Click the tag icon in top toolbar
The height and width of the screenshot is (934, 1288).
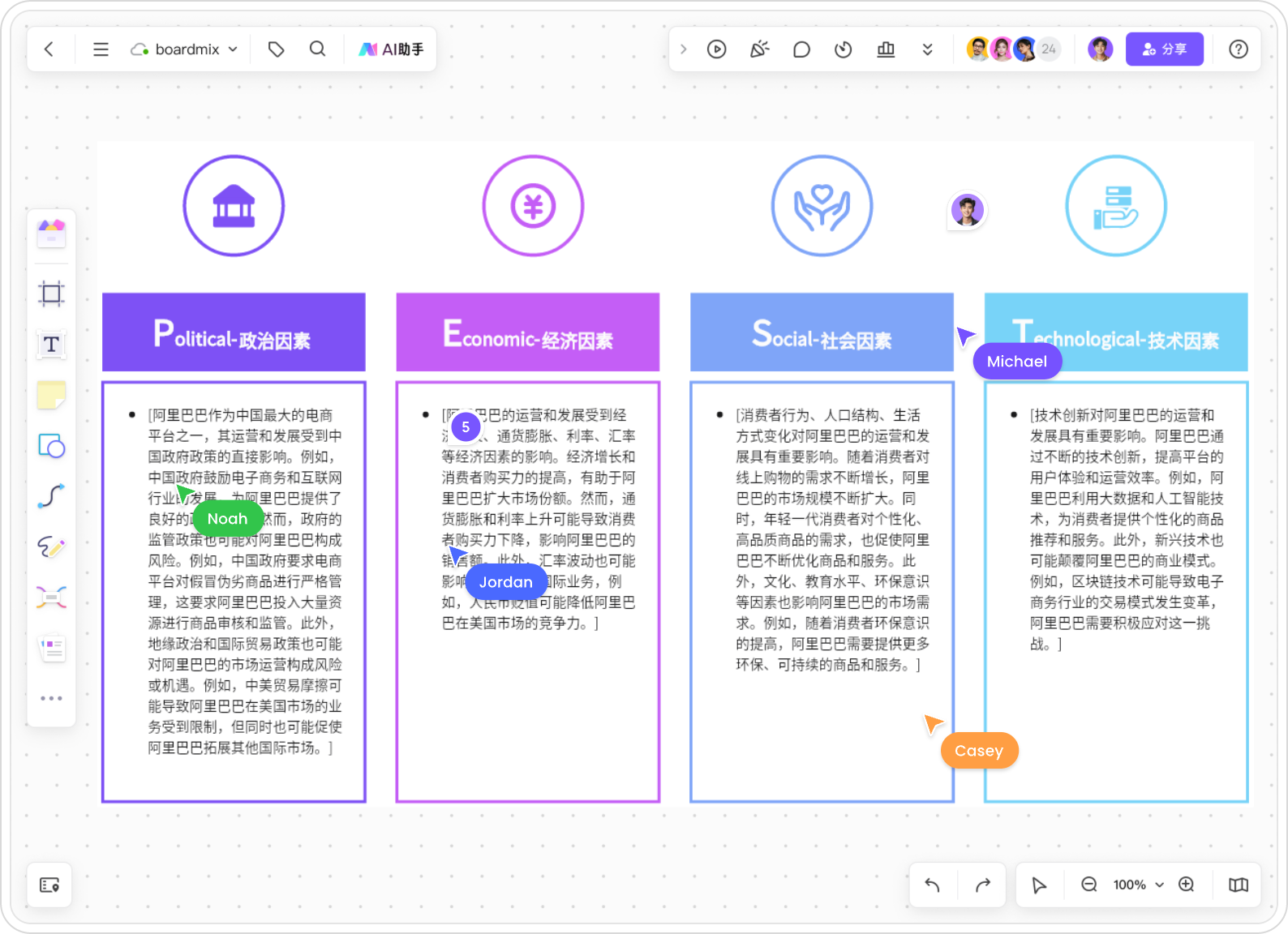(x=277, y=49)
